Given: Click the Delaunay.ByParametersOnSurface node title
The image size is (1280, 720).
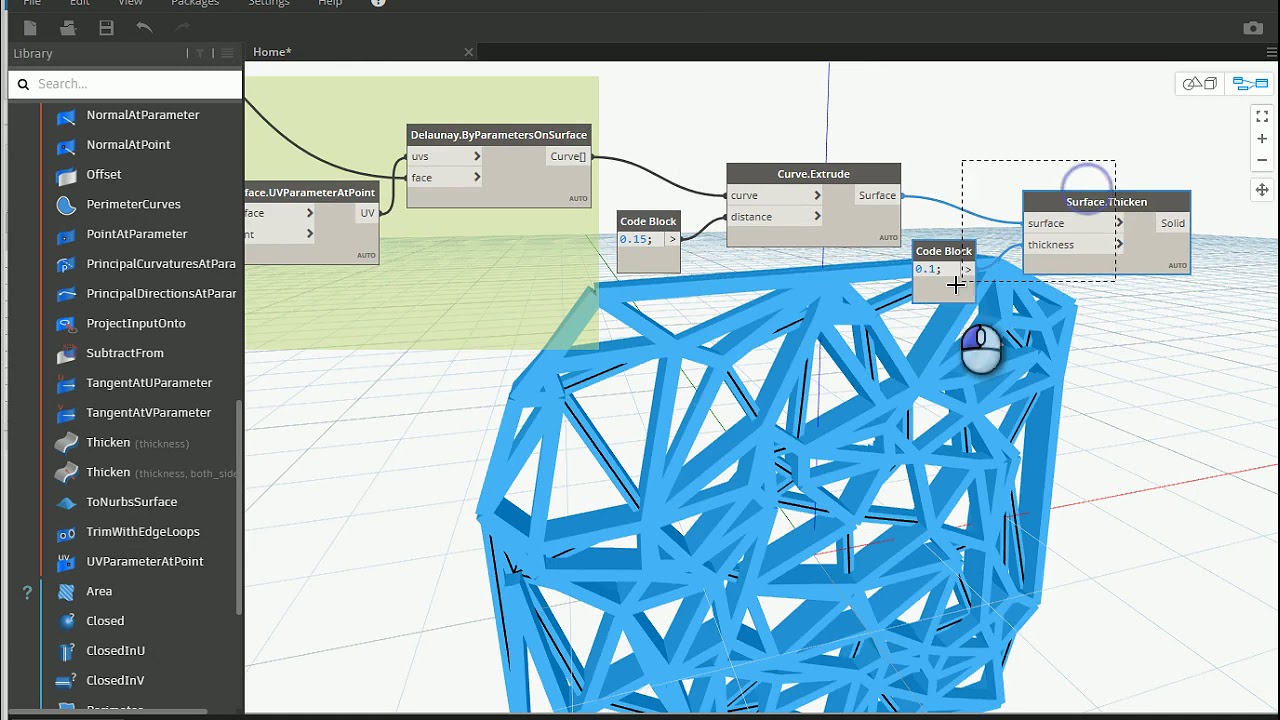Looking at the screenshot, I should (499, 135).
